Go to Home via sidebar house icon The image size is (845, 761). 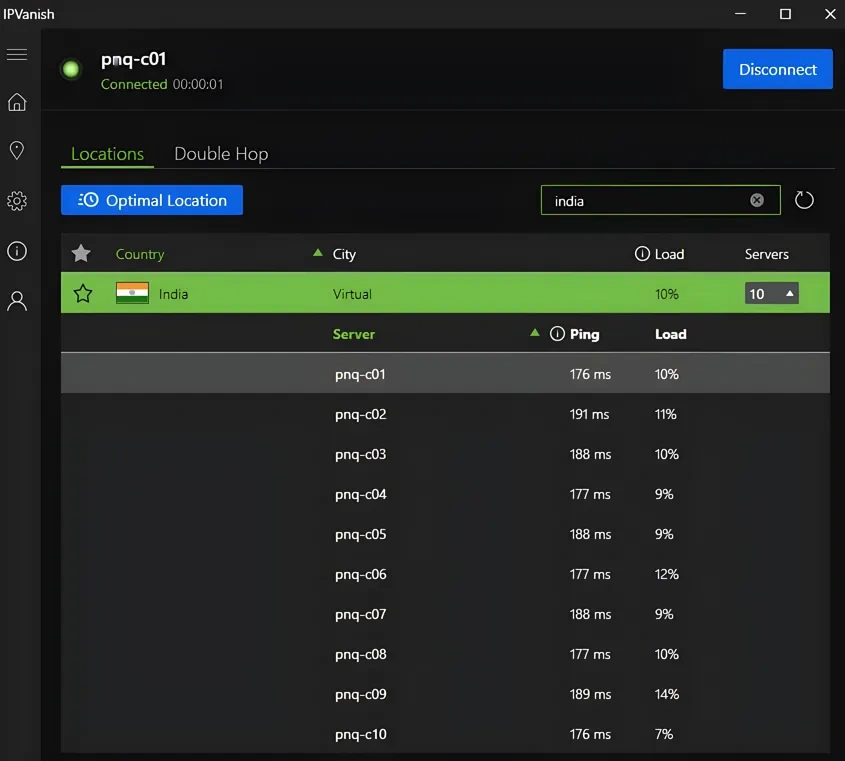(x=17, y=102)
